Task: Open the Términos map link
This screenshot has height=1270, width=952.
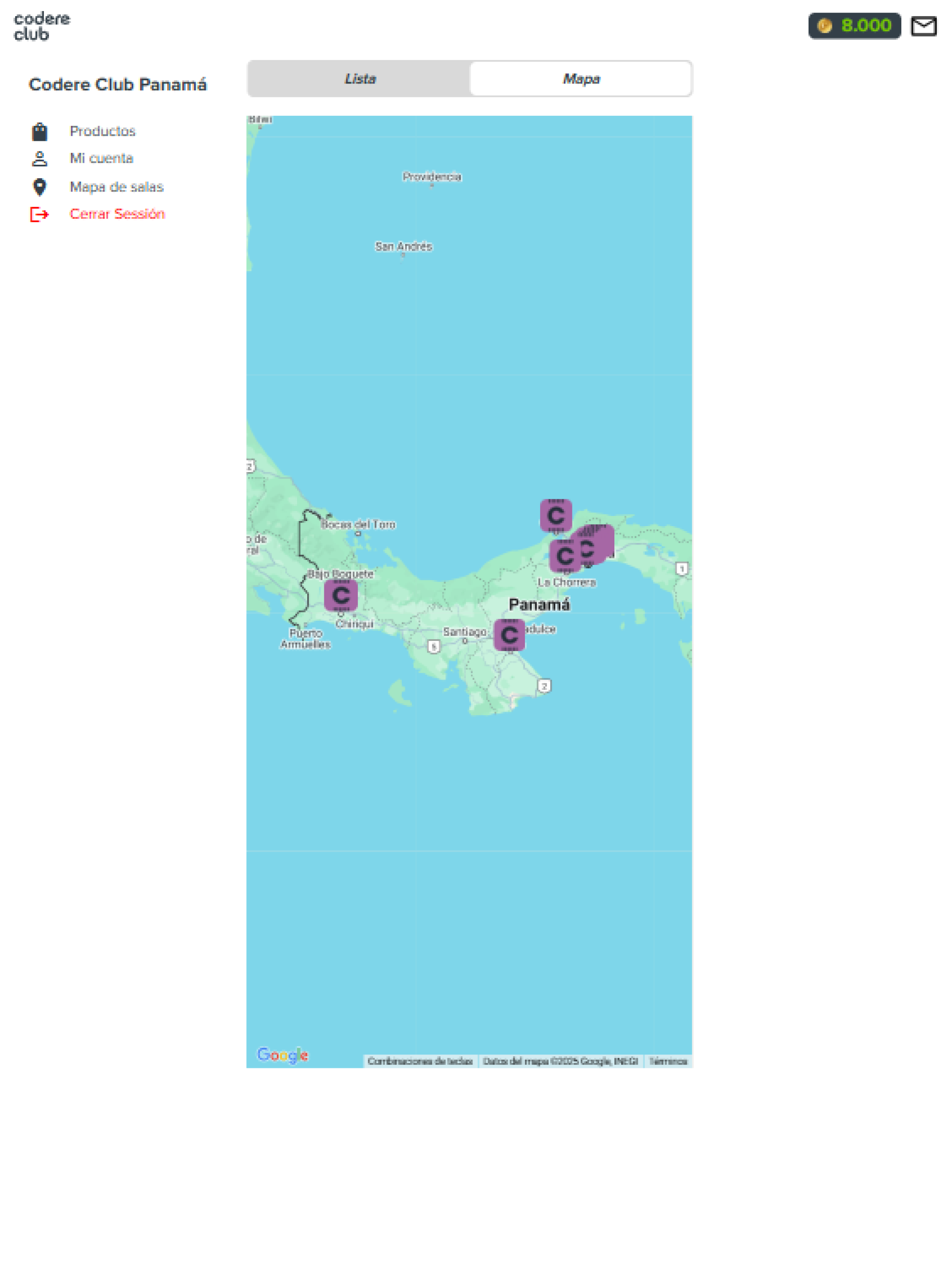Action: click(x=668, y=1061)
